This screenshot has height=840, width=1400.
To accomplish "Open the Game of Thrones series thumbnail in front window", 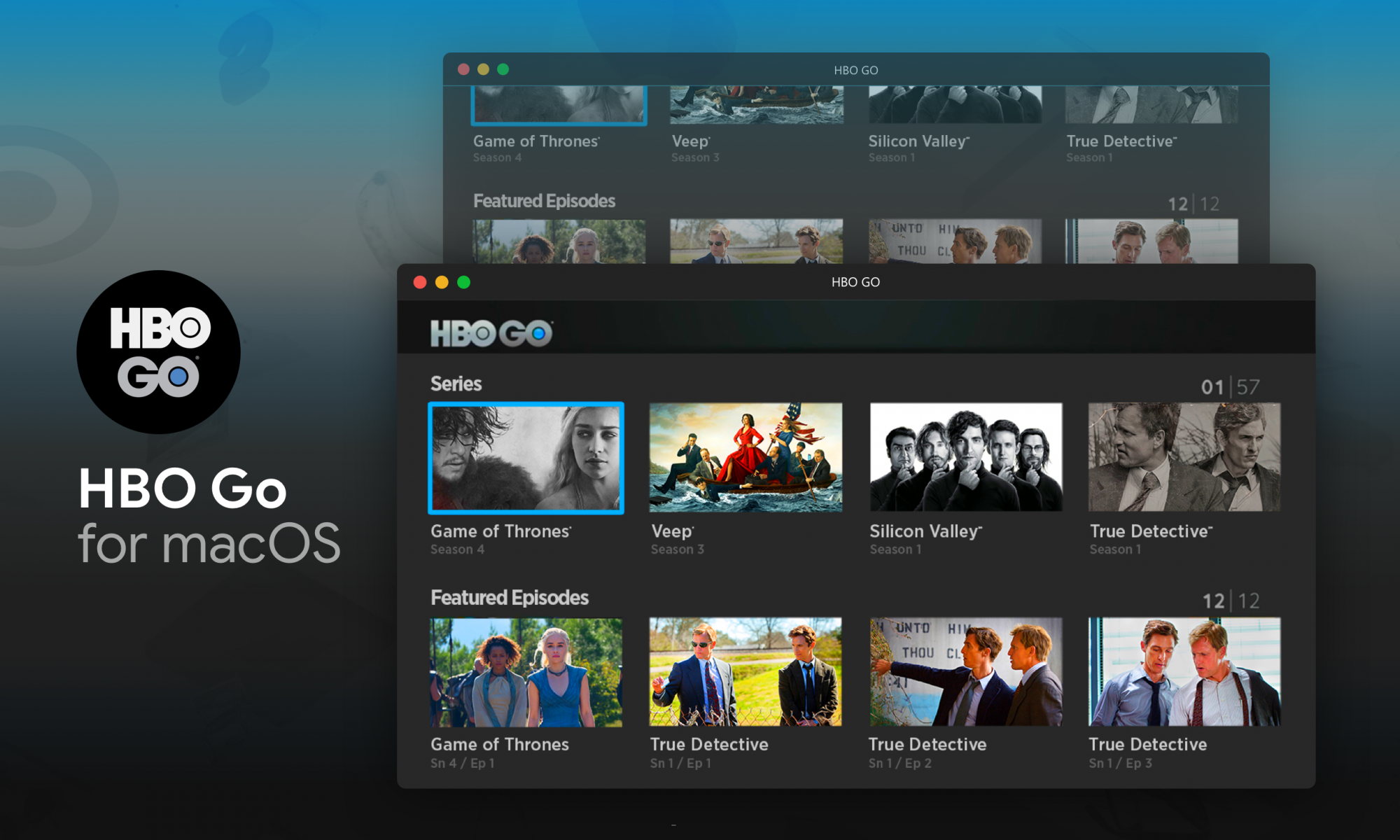I will (x=526, y=458).
